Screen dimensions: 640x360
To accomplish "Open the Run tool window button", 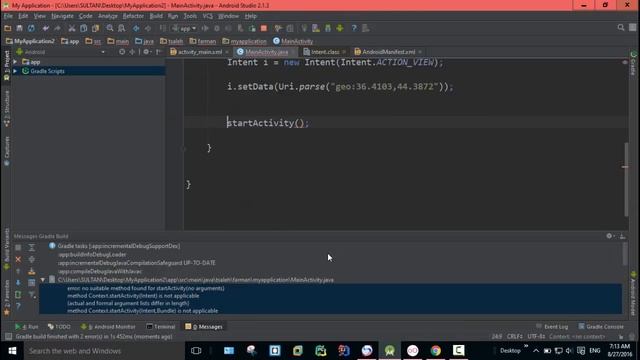I will (x=27, y=327).
